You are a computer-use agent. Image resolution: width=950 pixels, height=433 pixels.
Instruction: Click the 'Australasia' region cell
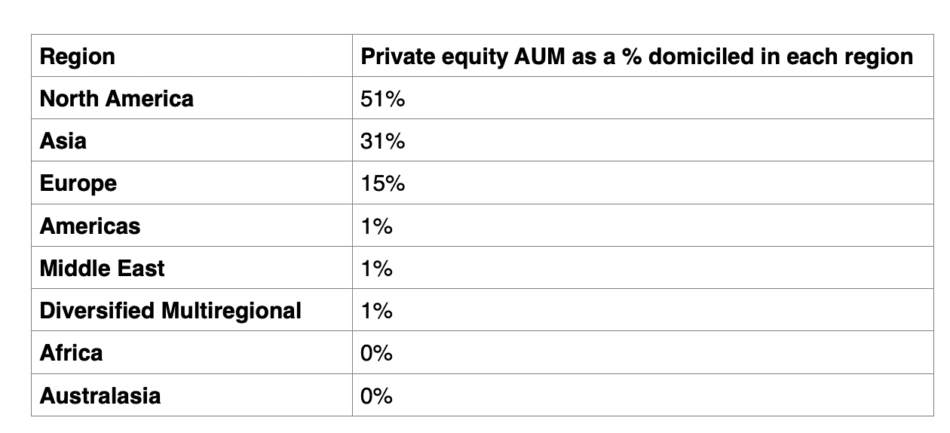coord(99,395)
